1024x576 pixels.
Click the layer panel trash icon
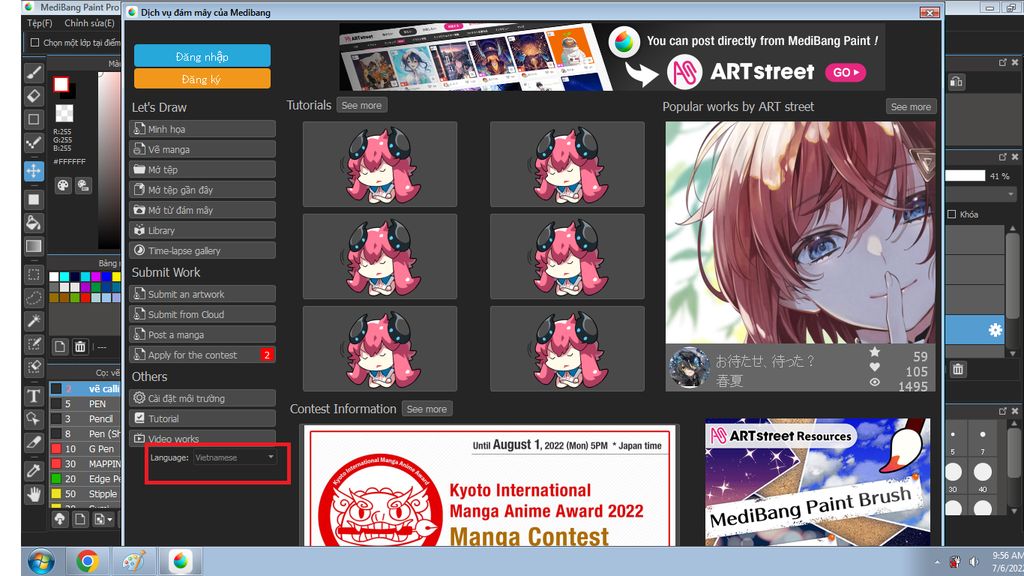pyautogui.click(x=958, y=370)
